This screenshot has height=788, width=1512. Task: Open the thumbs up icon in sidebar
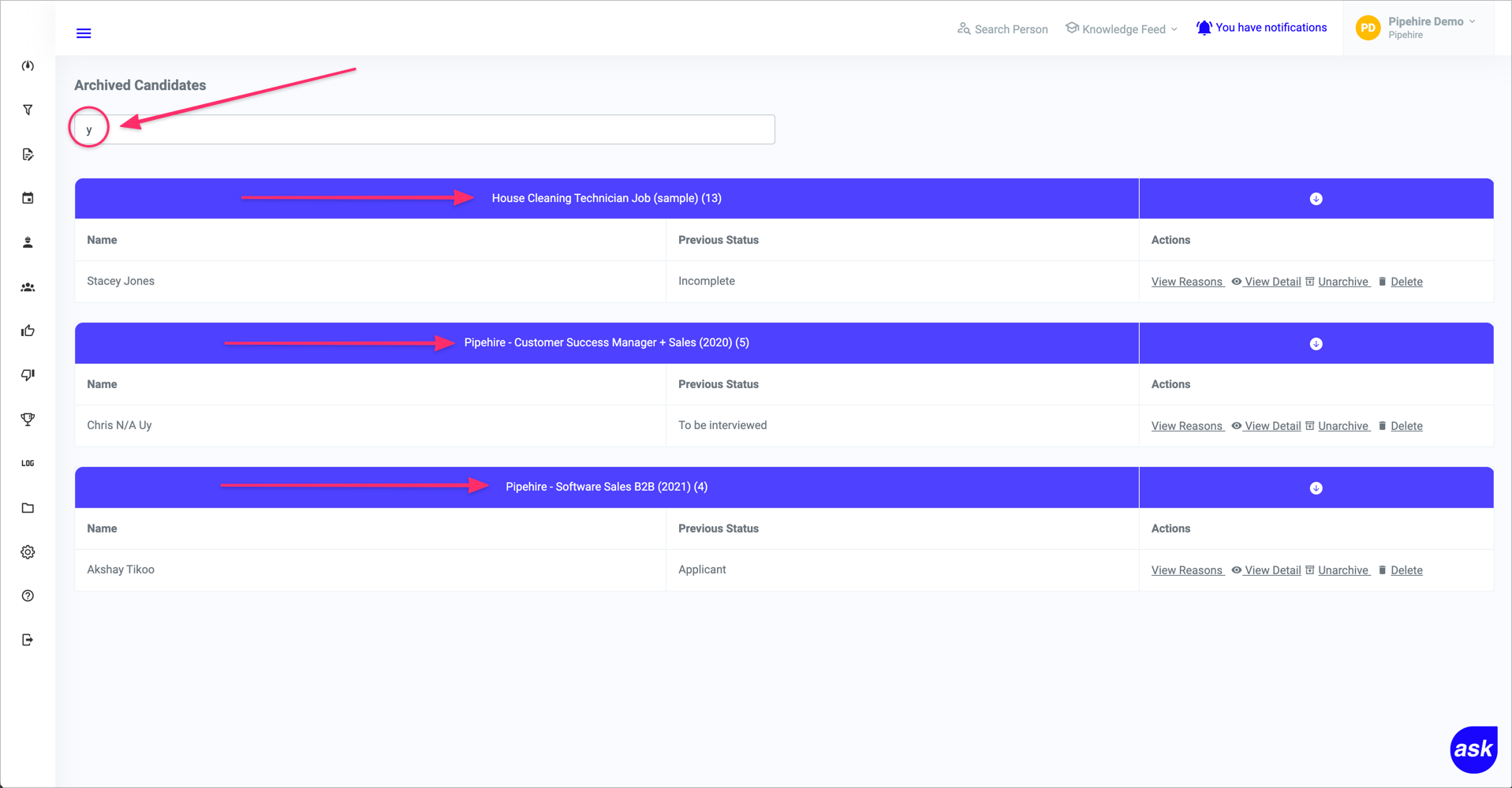[28, 331]
